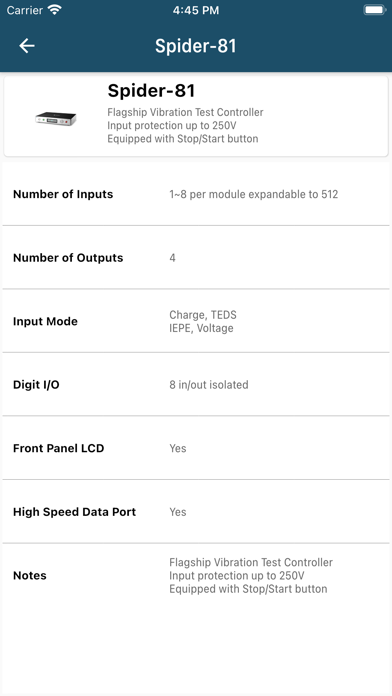Open the Spider-81 device thumbnail image
The height and width of the screenshot is (696, 392).
[56, 119]
